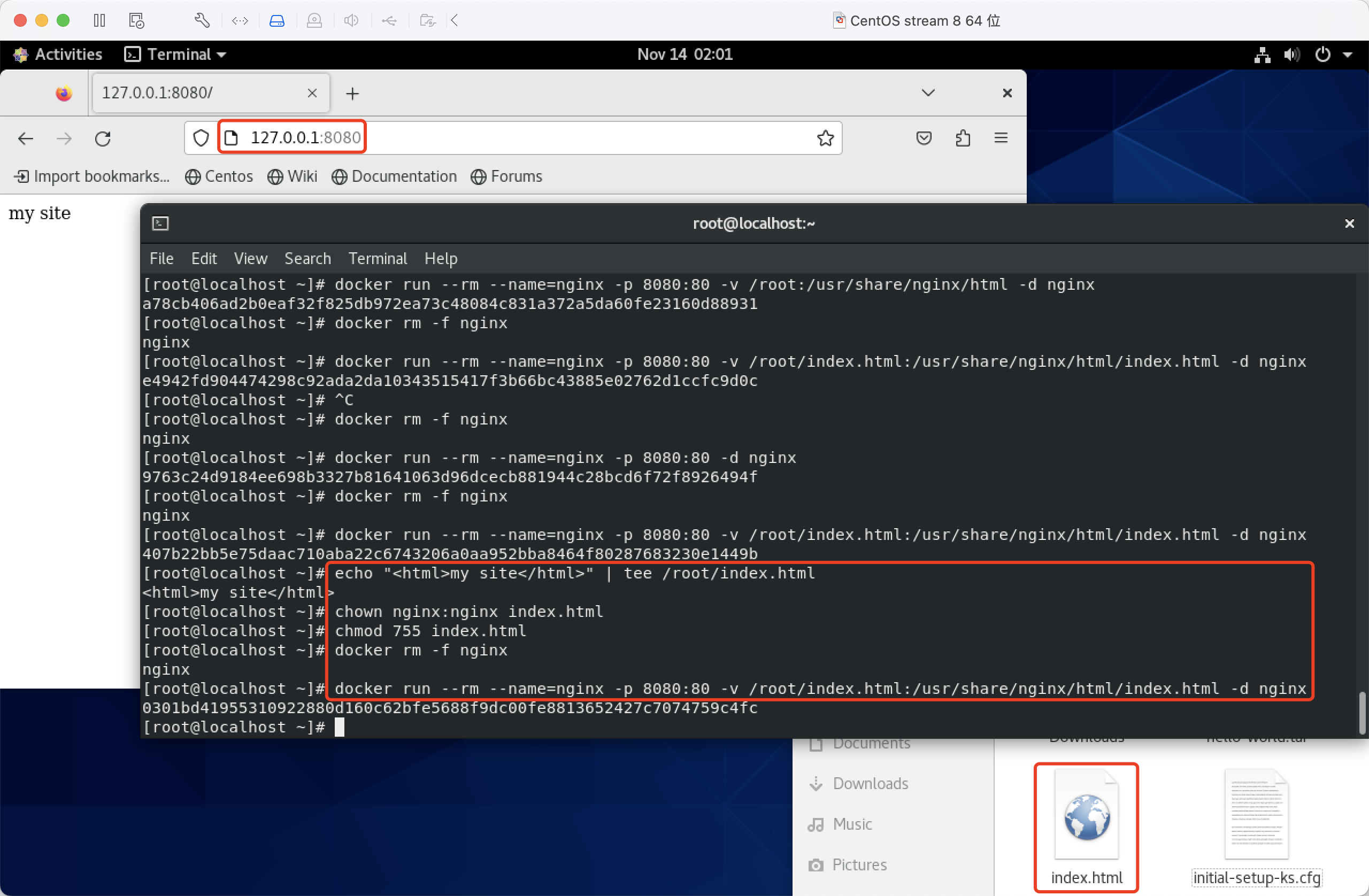
Task: Click the Firefox reload page button
Action: pyautogui.click(x=103, y=138)
